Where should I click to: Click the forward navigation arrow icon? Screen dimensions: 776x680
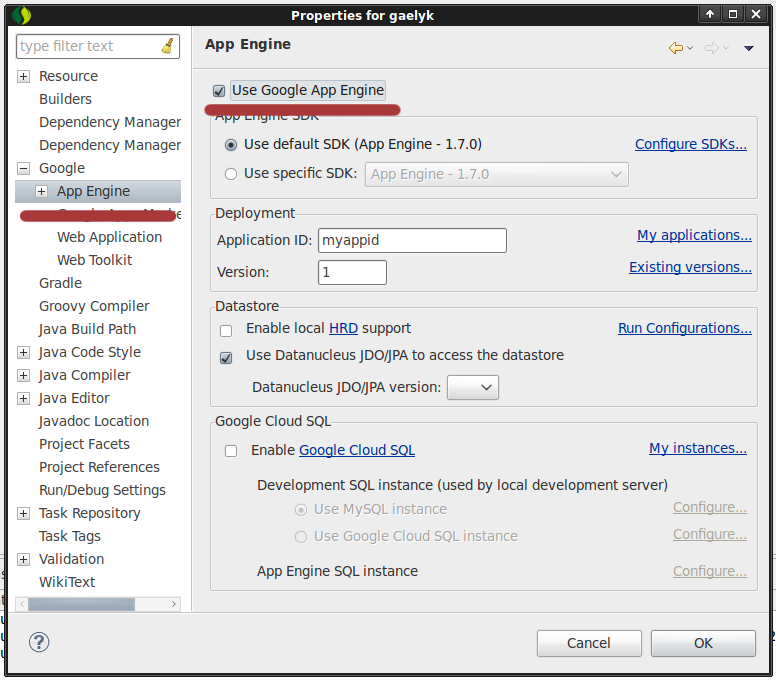click(x=712, y=48)
